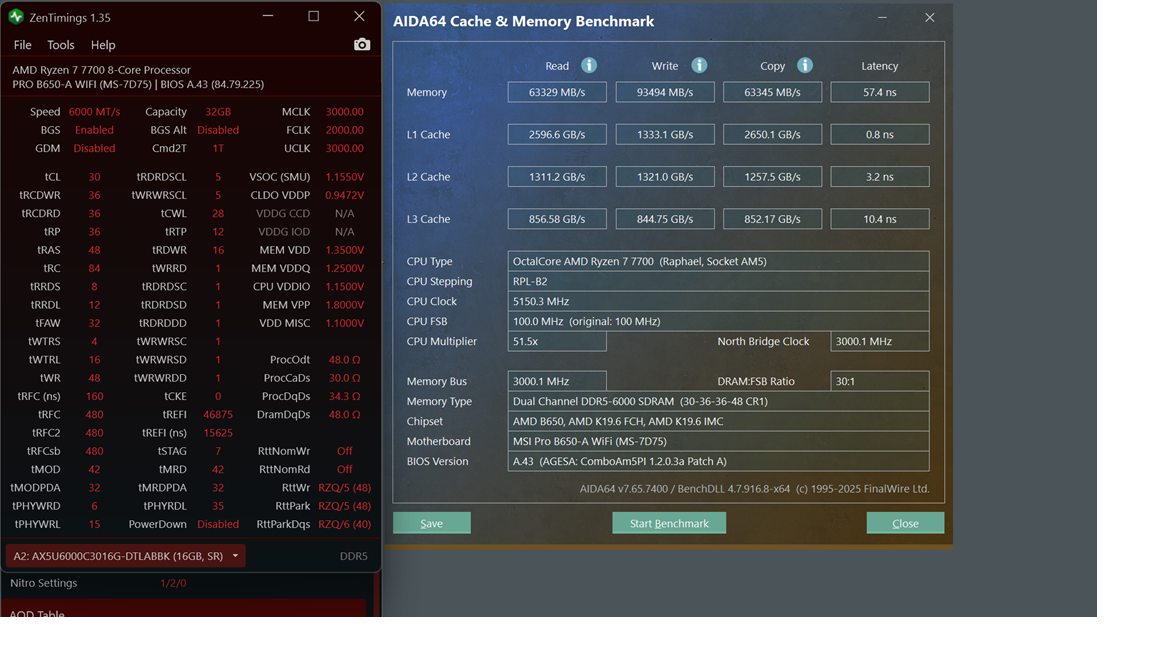Open the File menu in ZenTimings
Screen dimensions: 1152x648
click(x=23, y=45)
